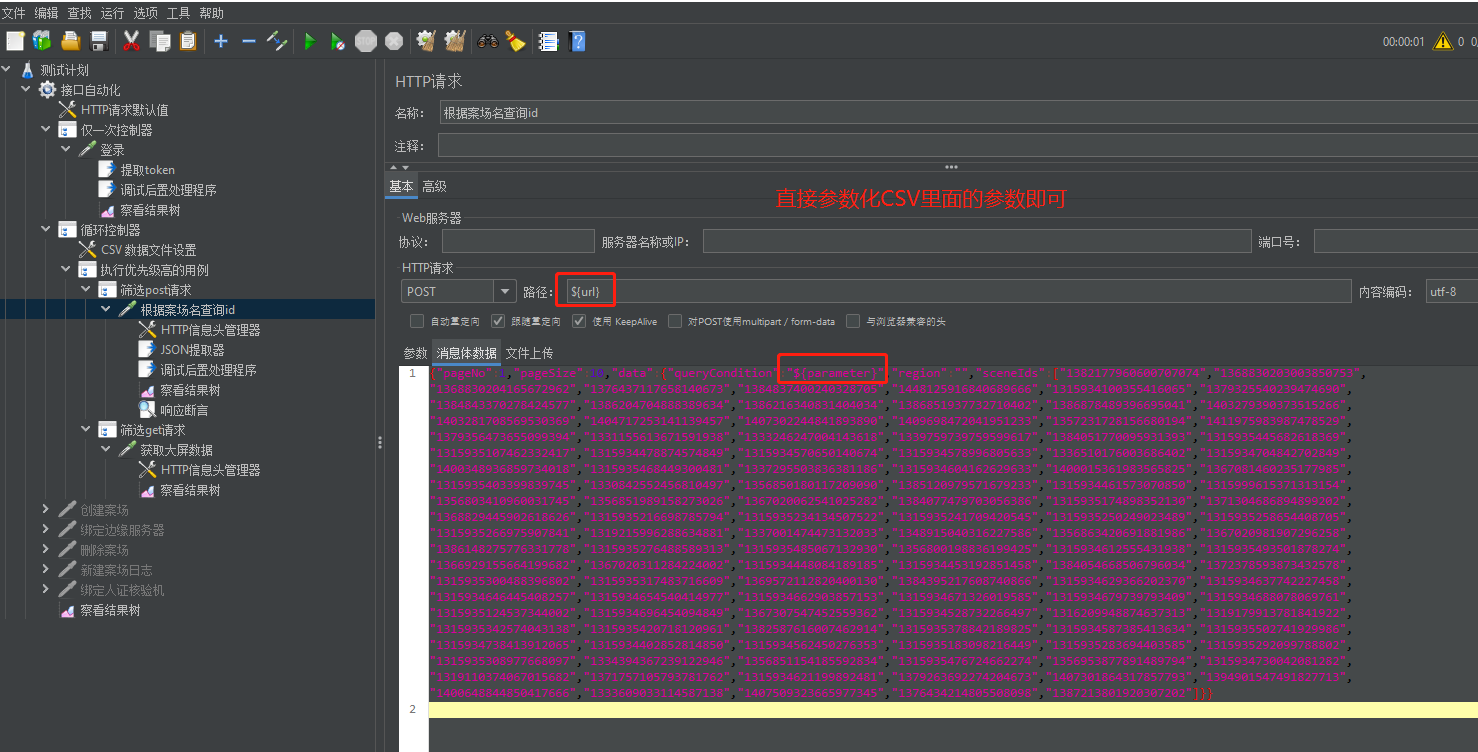Expand the 绑定边缘服务器 tree node
1478x752 pixels.
46,530
